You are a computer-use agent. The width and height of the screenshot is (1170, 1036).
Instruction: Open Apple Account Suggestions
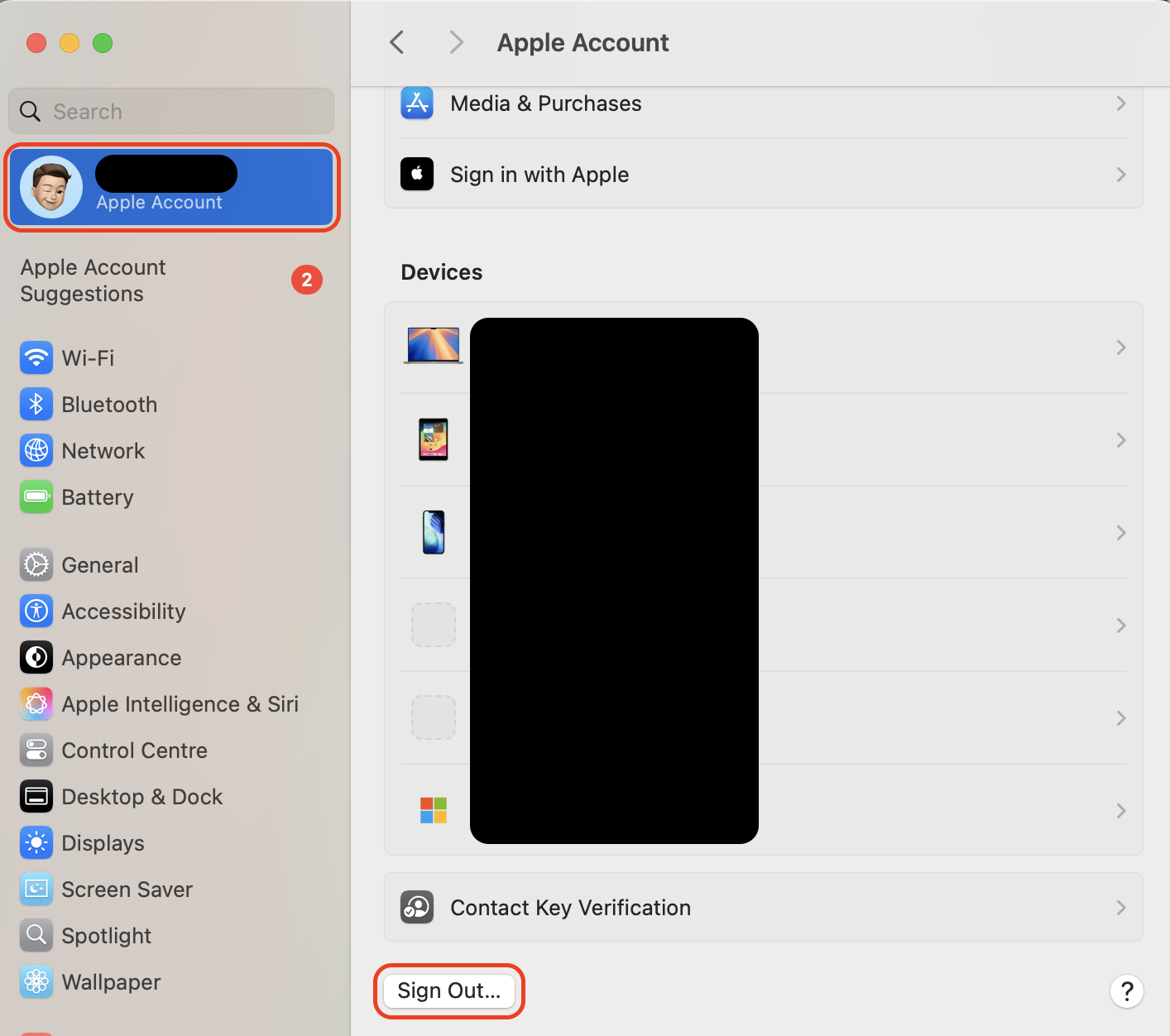click(x=93, y=281)
